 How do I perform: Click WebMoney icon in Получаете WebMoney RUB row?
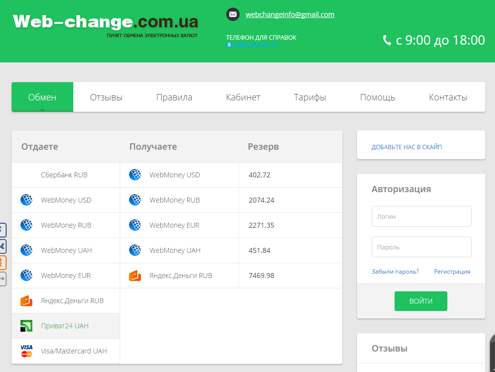pyautogui.click(x=135, y=200)
